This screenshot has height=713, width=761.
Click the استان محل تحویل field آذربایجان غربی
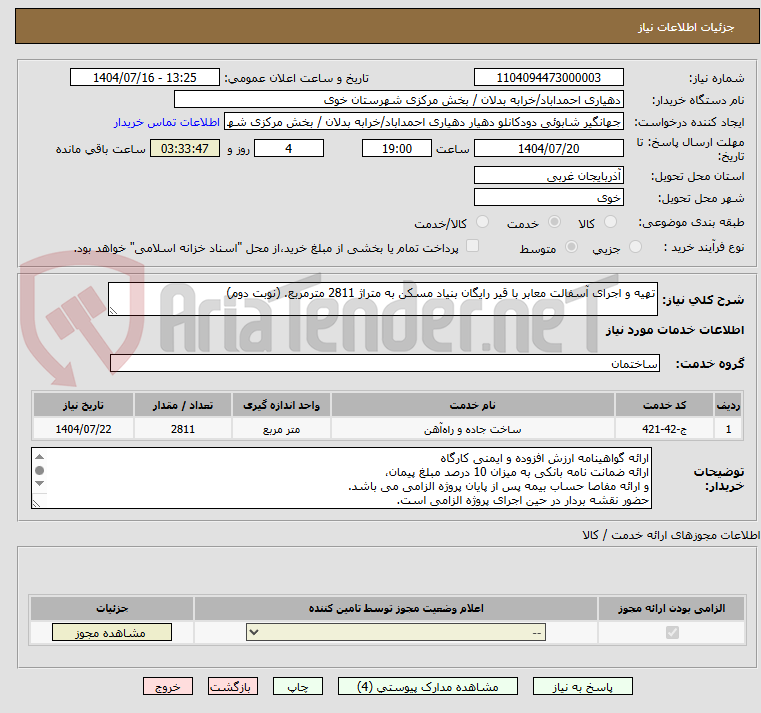(548, 176)
